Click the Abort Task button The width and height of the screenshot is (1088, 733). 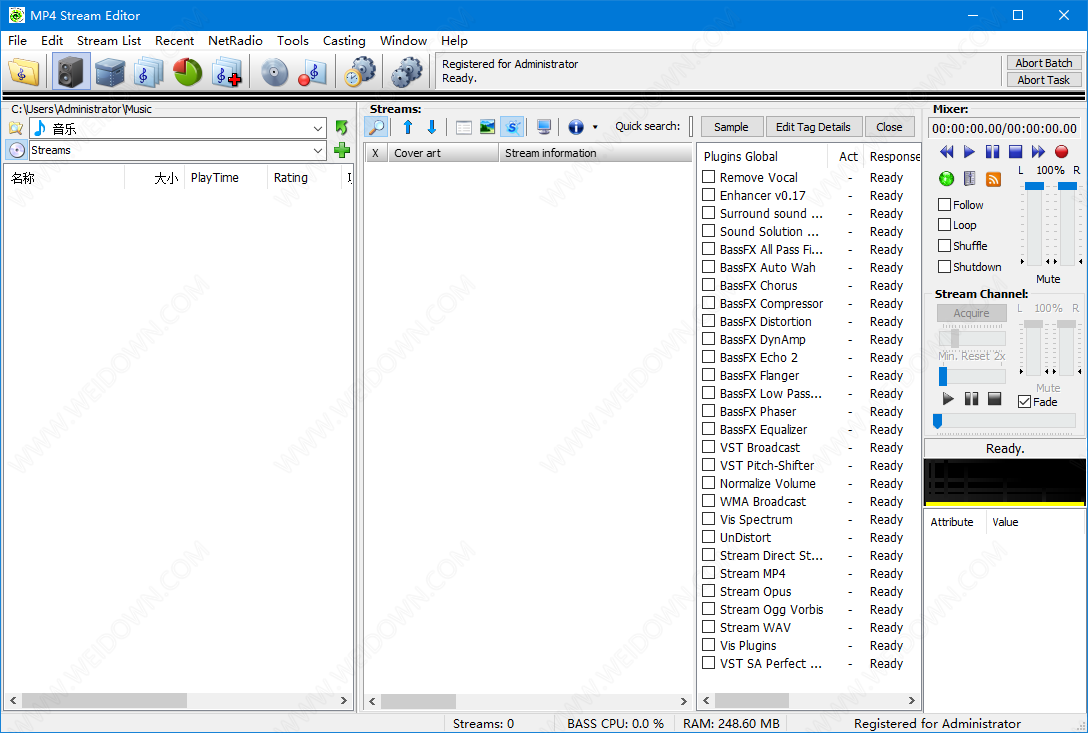(x=1044, y=80)
